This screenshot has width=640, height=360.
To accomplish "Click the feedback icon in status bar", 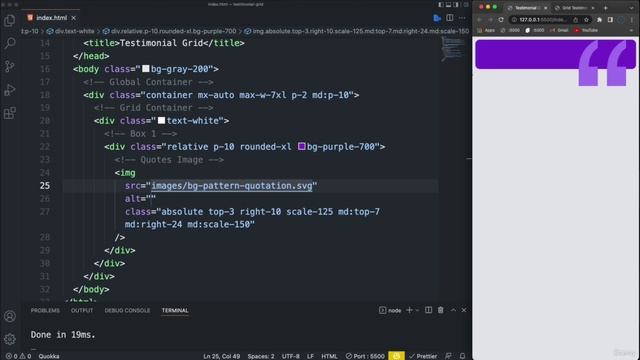I will pos(448,356).
